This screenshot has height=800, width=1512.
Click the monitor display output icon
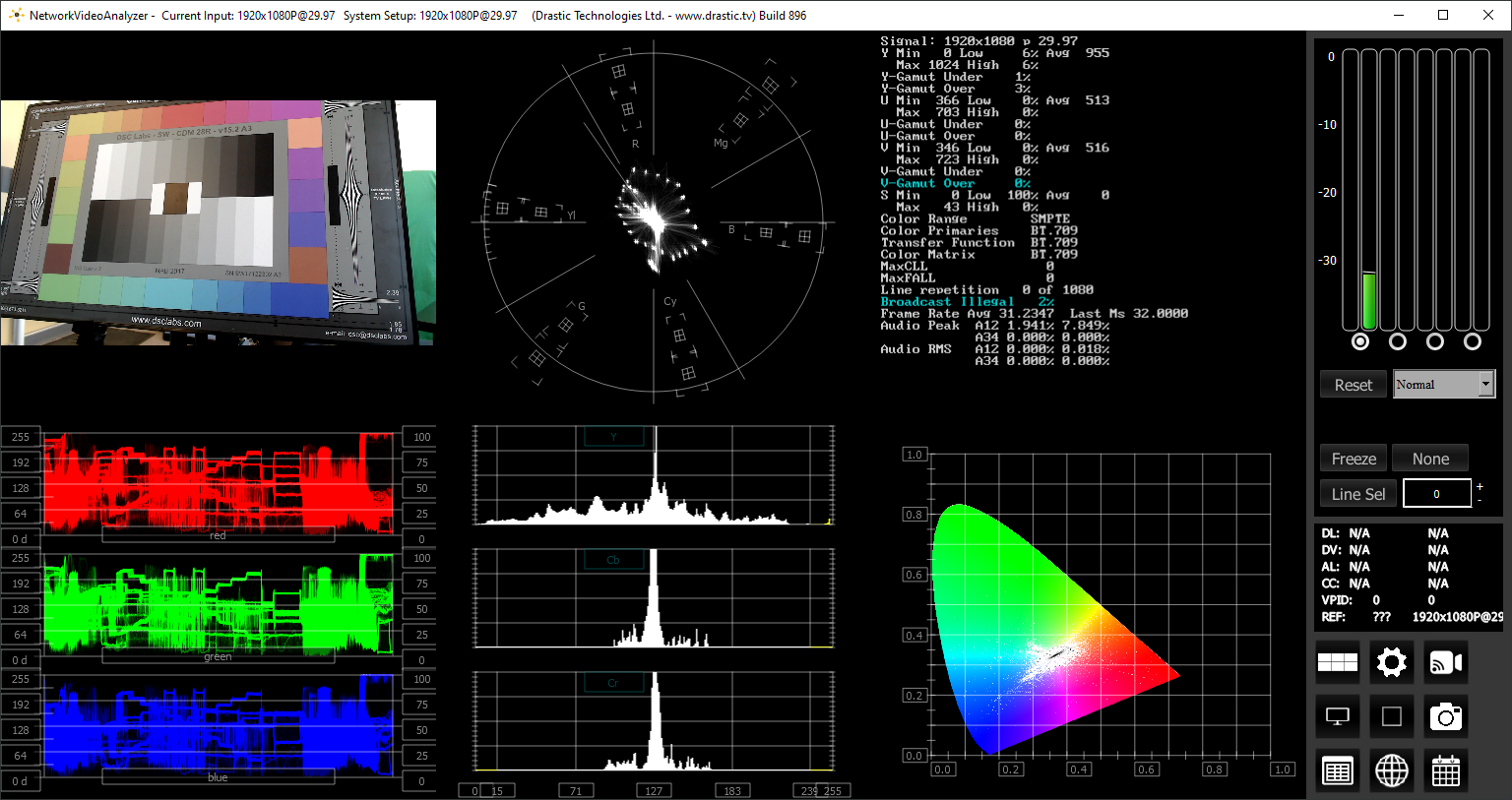tap(1338, 716)
